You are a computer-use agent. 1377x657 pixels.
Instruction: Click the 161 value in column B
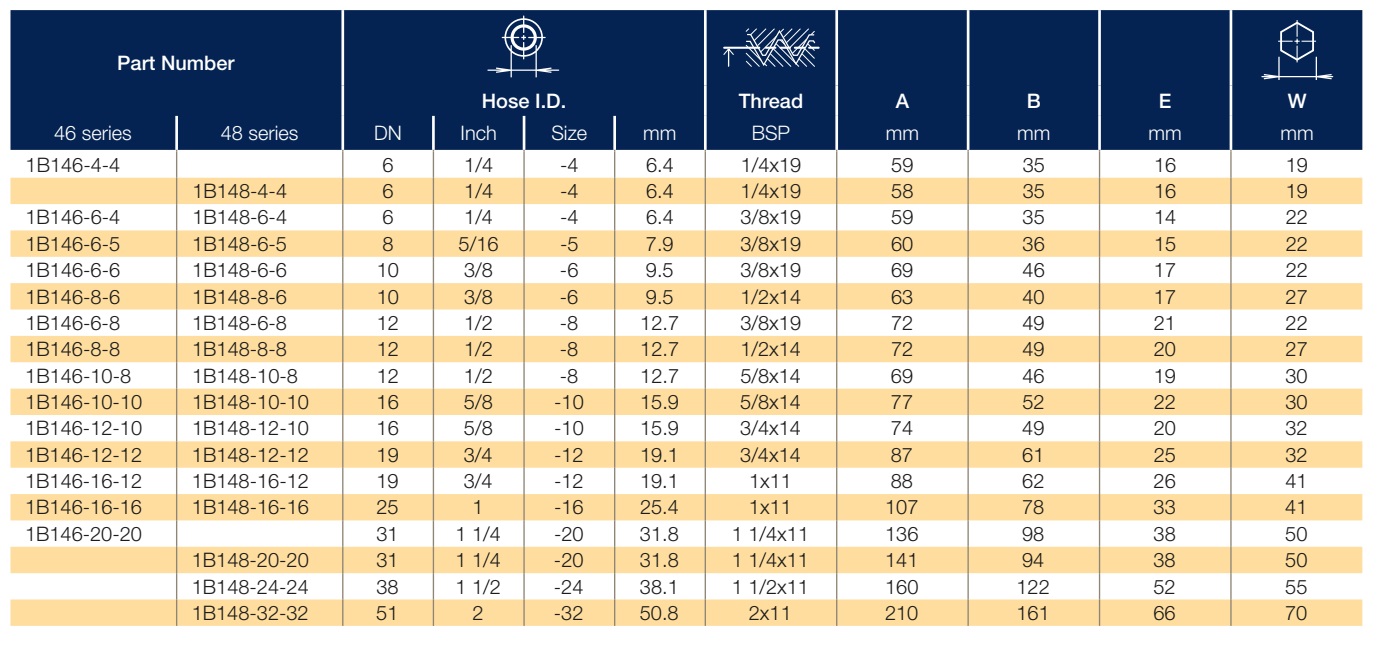point(1033,613)
